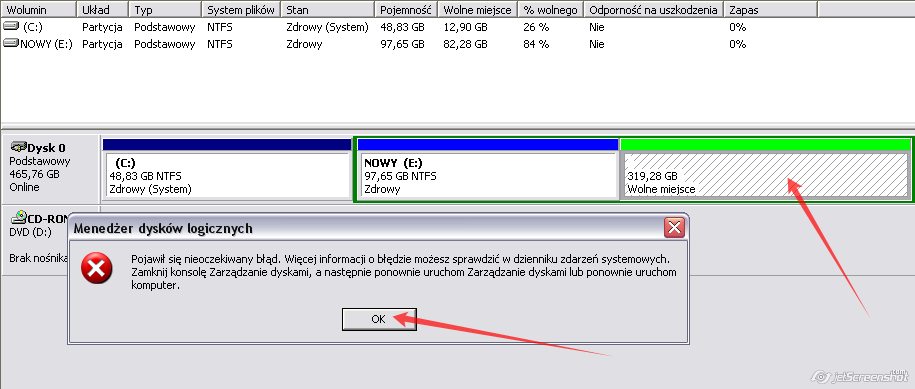This screenshot has width=915, height=389.
Task: Click Odporność na uszkodzenia column header
Action: (654, 10)
